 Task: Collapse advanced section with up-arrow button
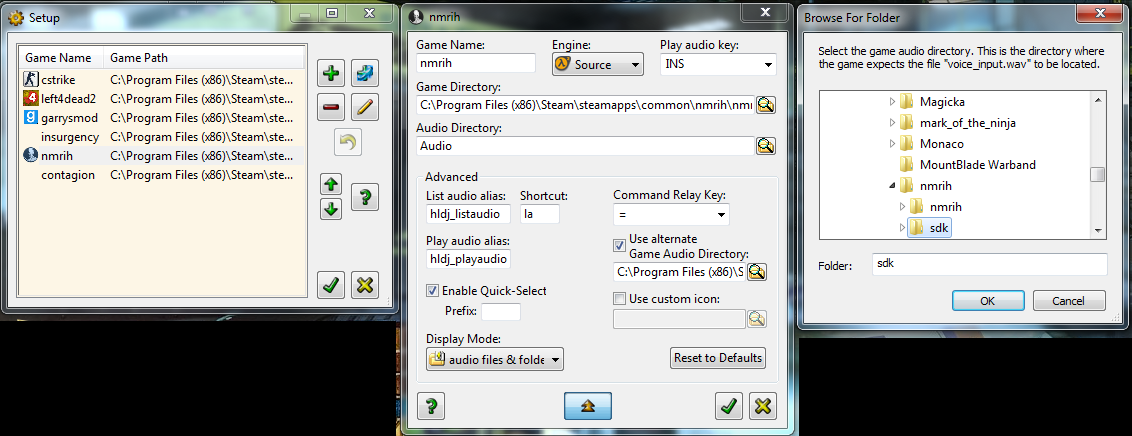588,406
